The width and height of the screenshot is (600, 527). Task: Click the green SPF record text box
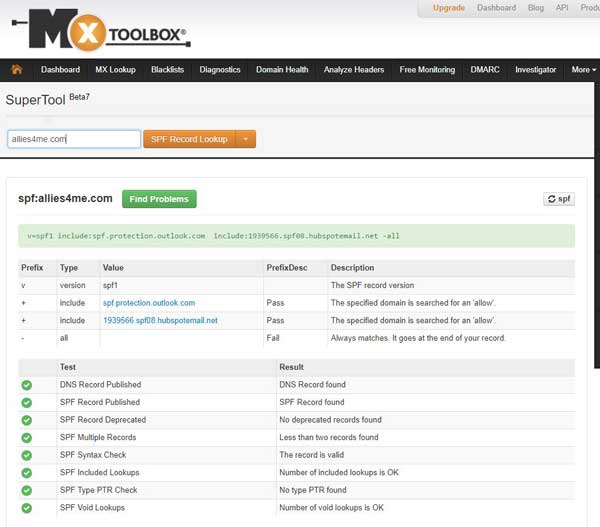coord(297,236)
